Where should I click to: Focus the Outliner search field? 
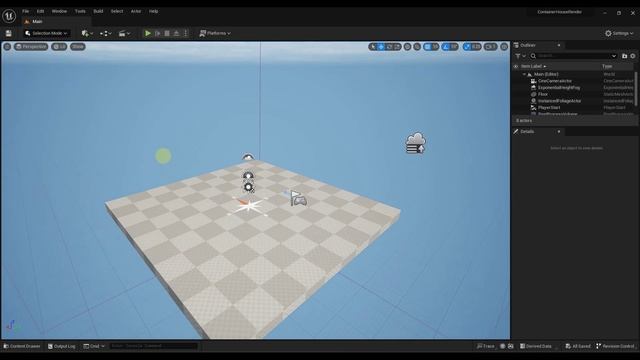573,56
